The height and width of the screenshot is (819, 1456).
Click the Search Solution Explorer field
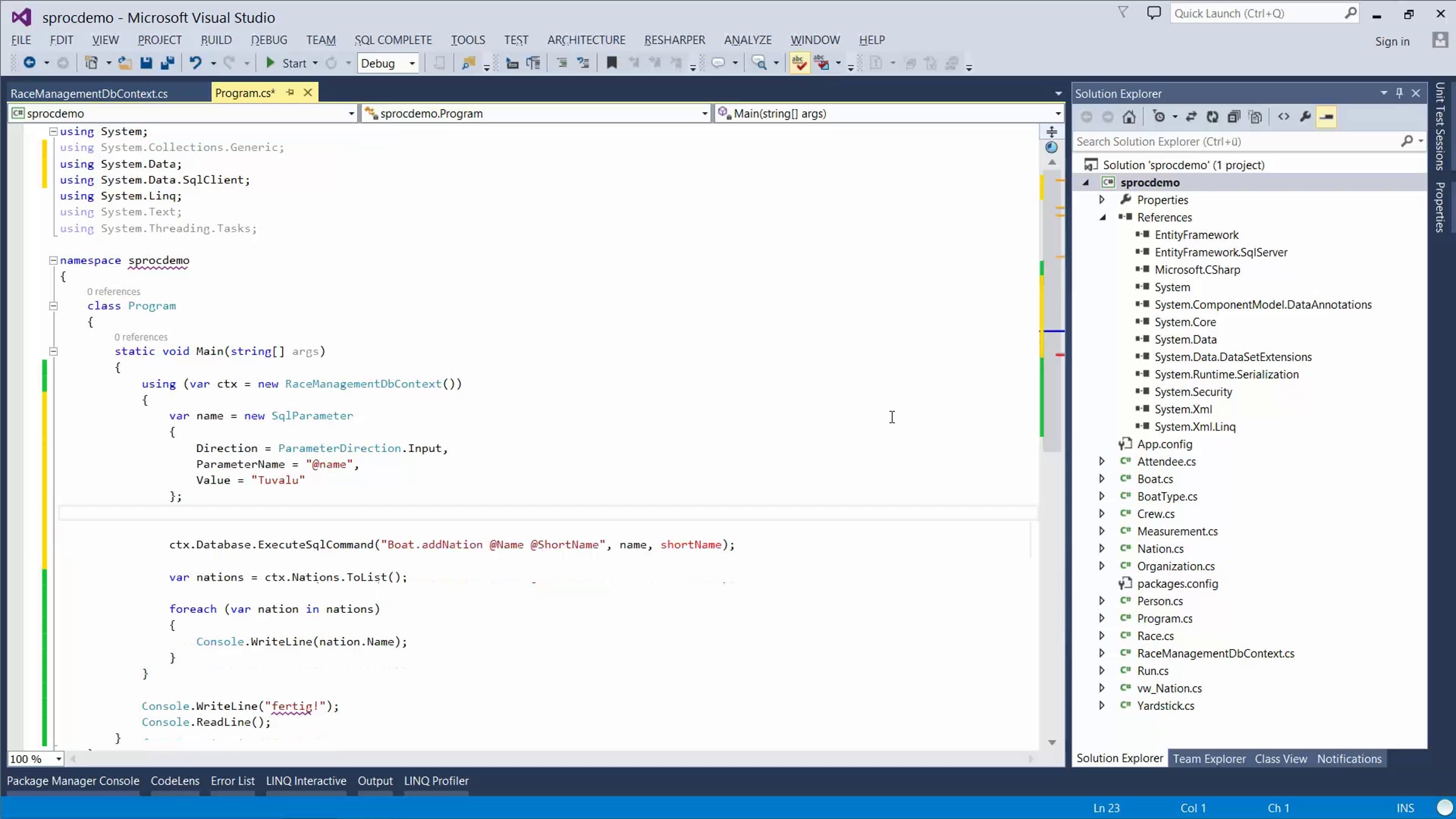[1236, 141]
